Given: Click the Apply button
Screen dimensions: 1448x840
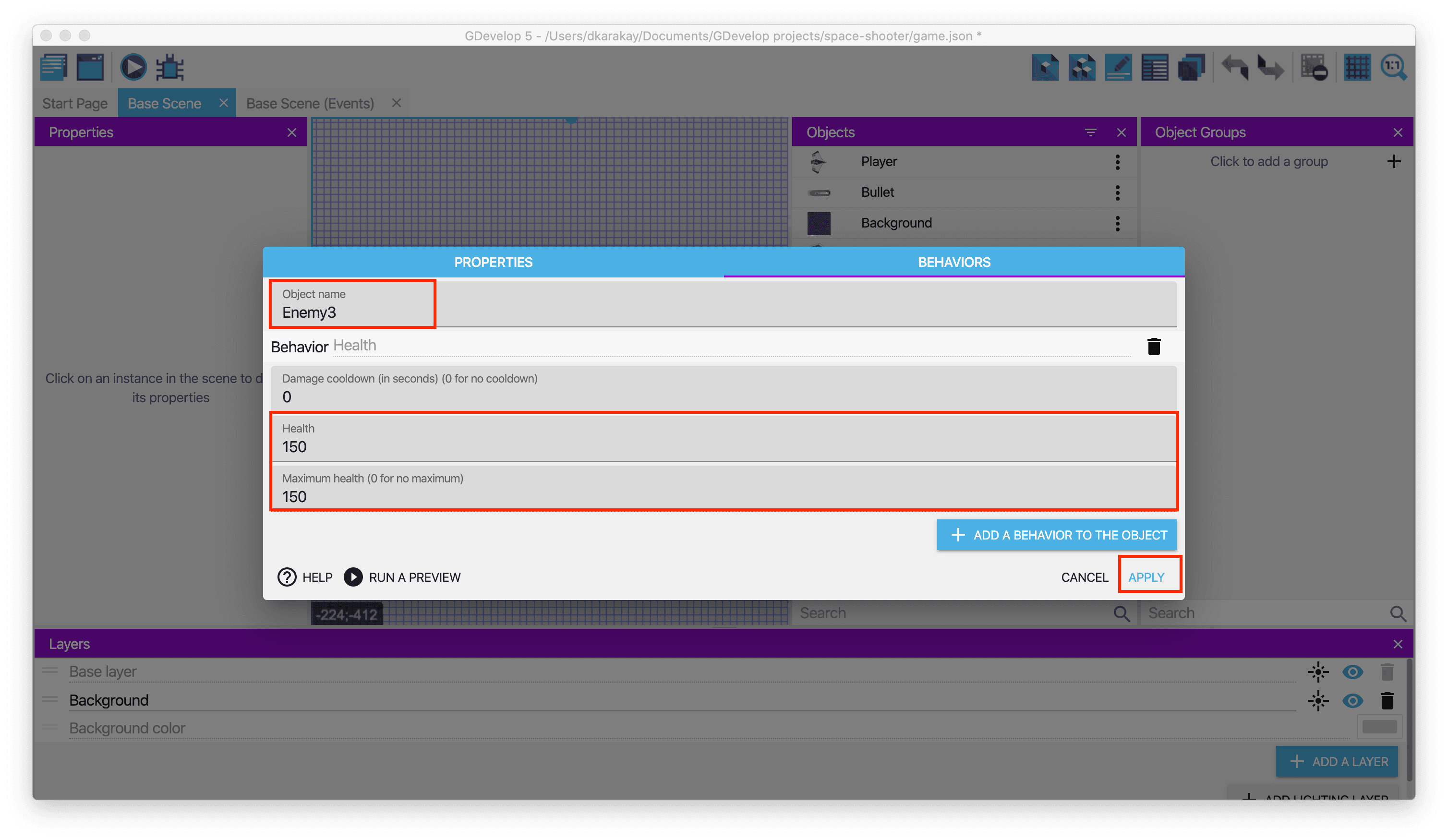Looking at the screenshot, I should (x=1146, y=577).
